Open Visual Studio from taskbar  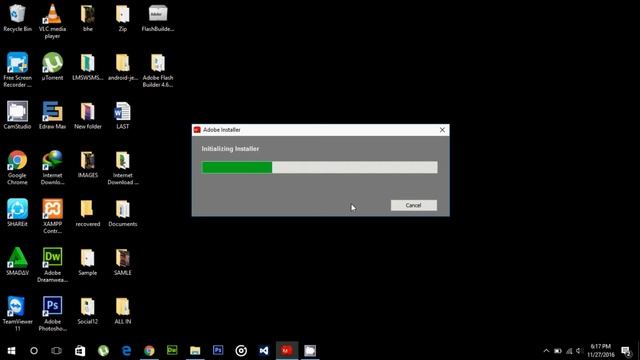coord(264,351)
